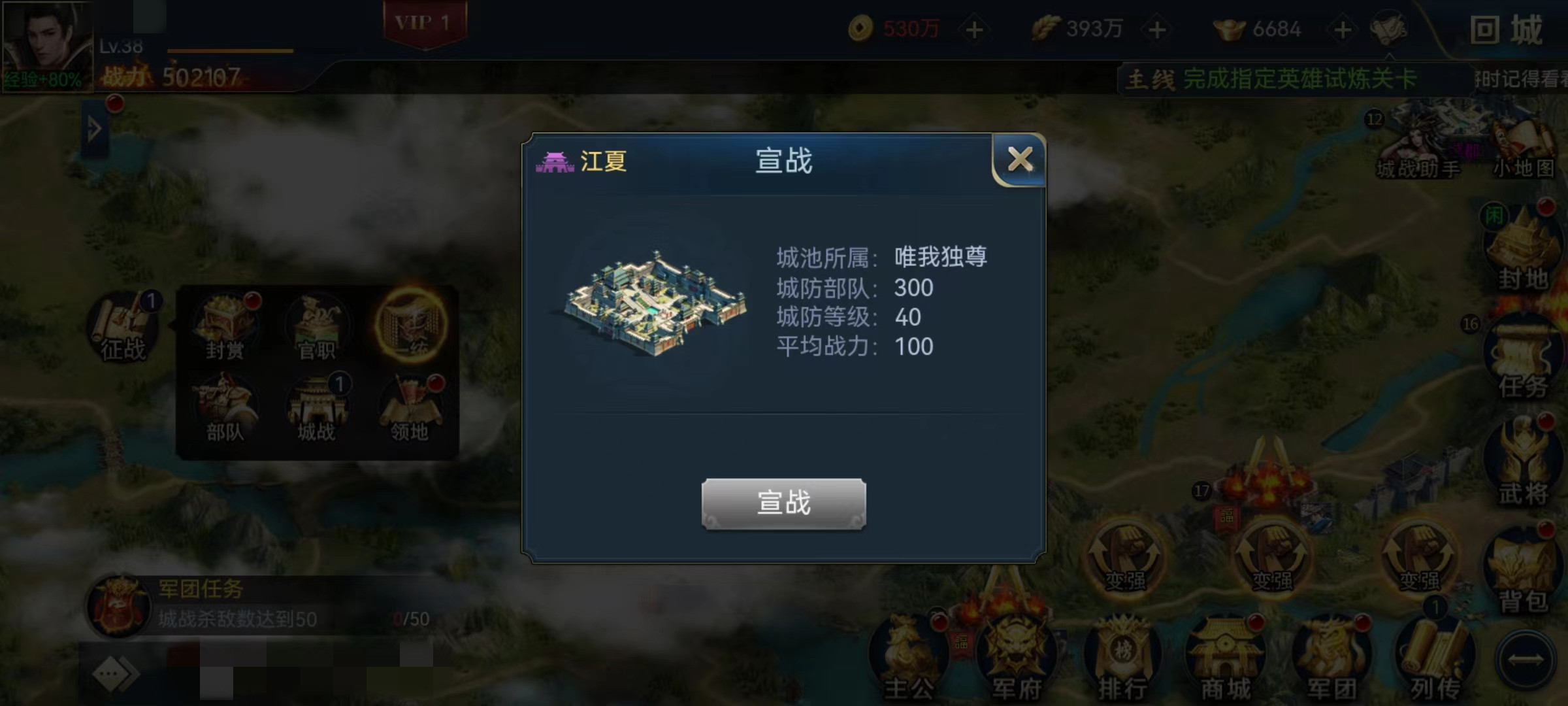Expand the chat bar double arrow
The width and height of the screenshot is (1568, 706).
[x=115, y=673]
